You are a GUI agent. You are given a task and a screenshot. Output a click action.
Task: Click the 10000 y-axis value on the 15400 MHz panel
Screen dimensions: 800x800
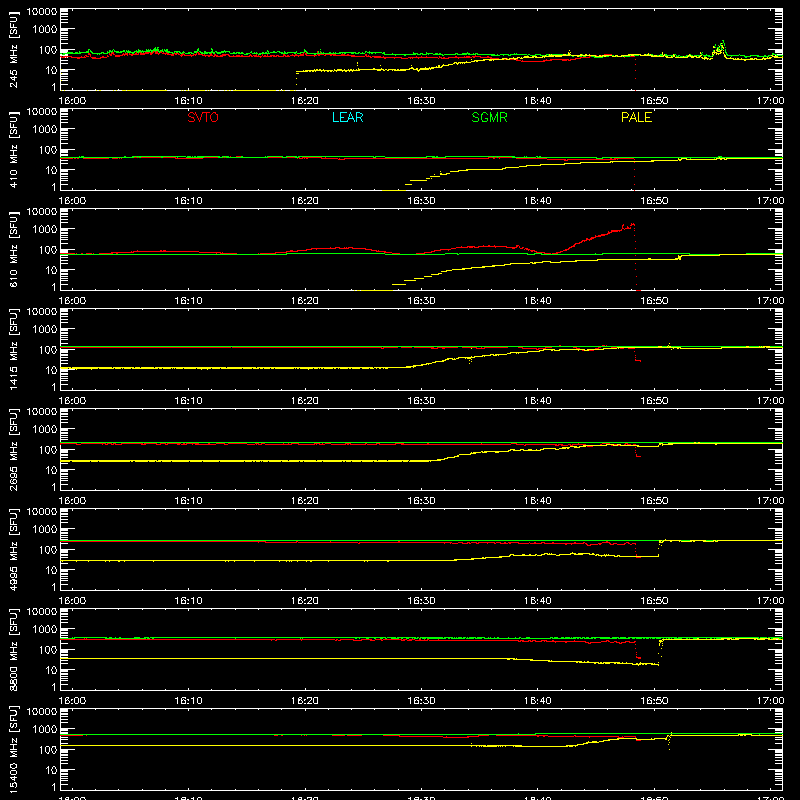[42, 712]
